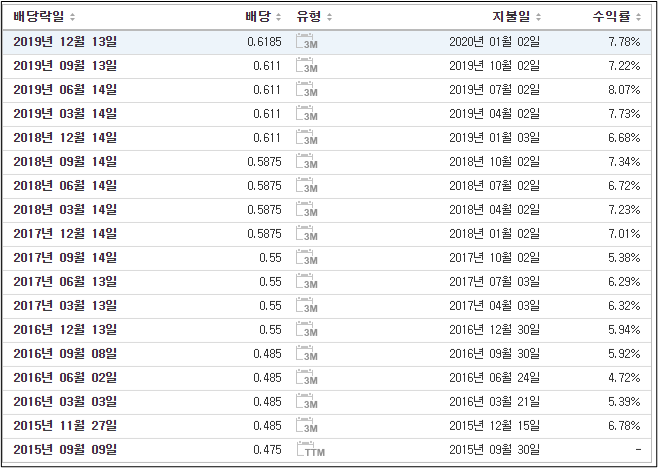
Task: Click 3M calendar icon in 2017년 12월 14일 row
Action: click(x=306, y=233)
